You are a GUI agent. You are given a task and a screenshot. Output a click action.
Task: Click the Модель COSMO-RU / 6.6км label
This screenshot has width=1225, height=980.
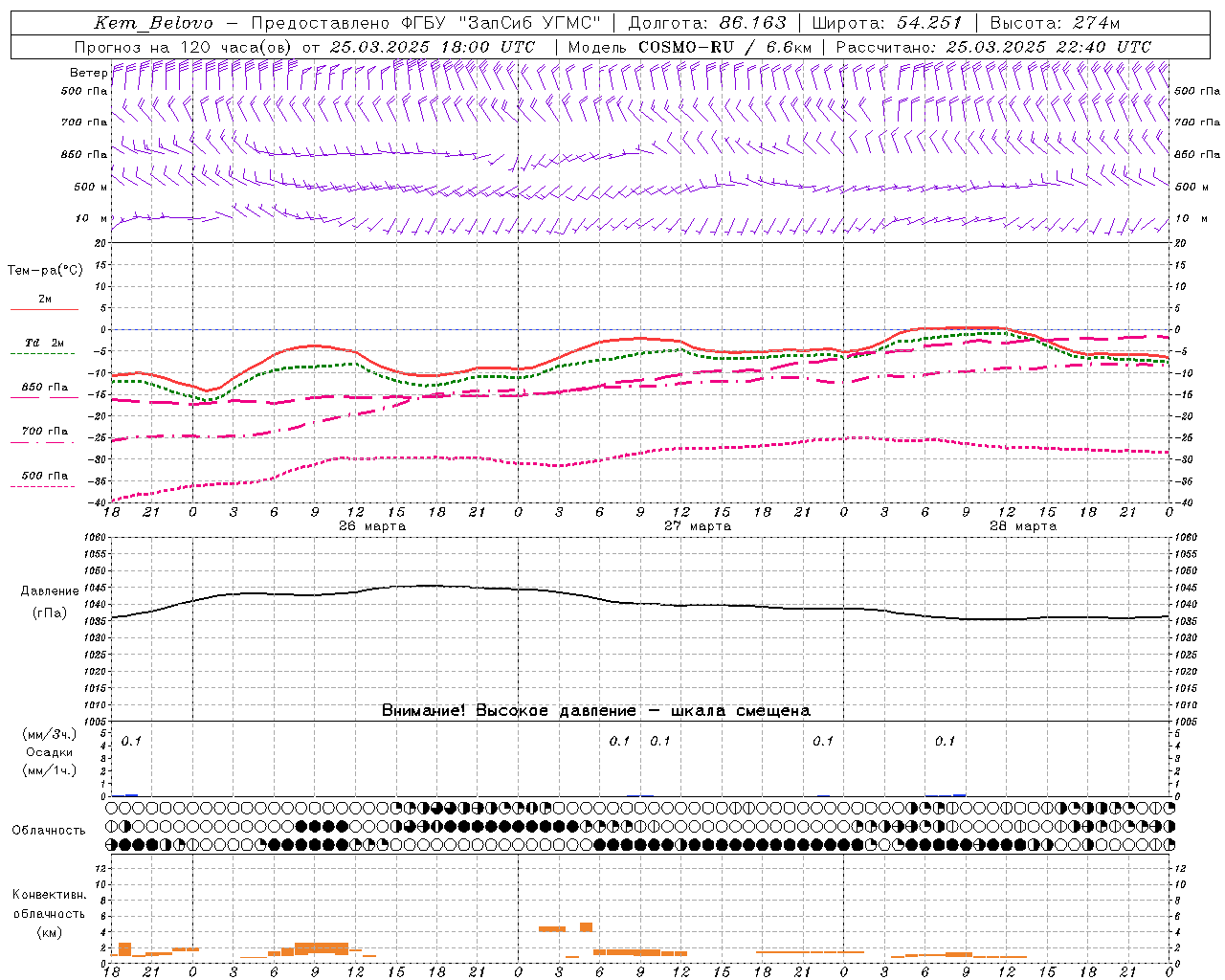(x=689, y=47)
